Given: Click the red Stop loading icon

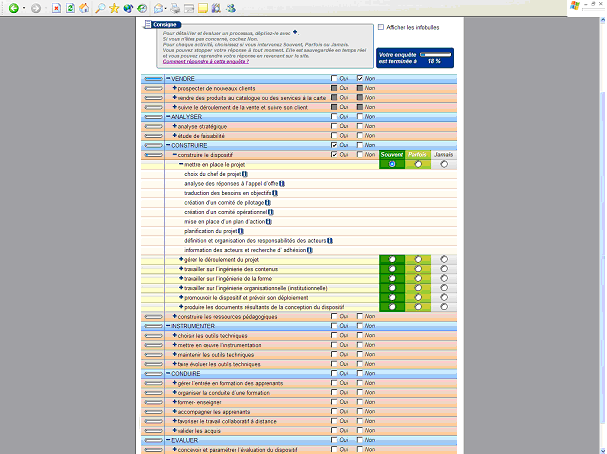Looking at the screenshot, I should (55, 8).
